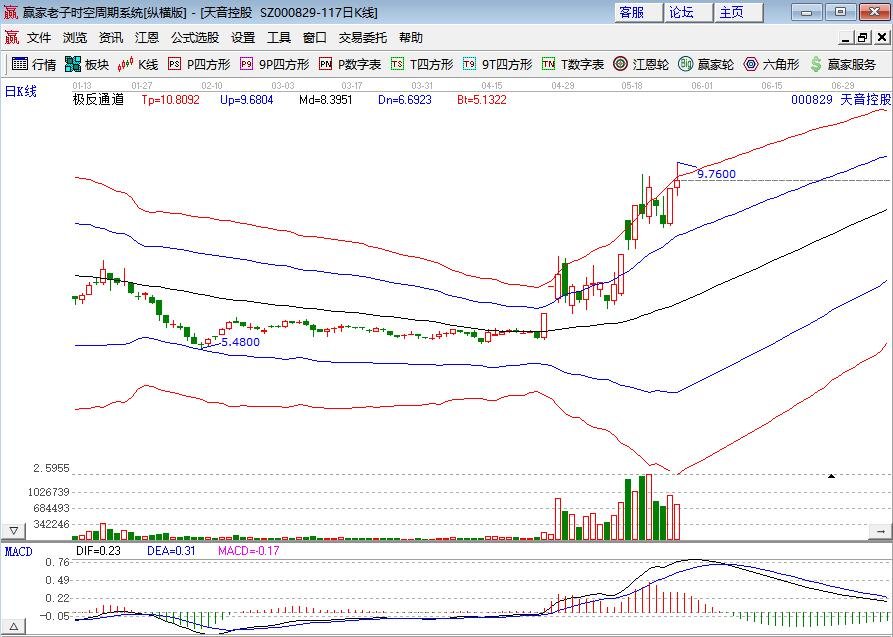The height and width of the screenshot is (637, 893).
Task: Open the P数字表 number table
Action: click(350, 64)
